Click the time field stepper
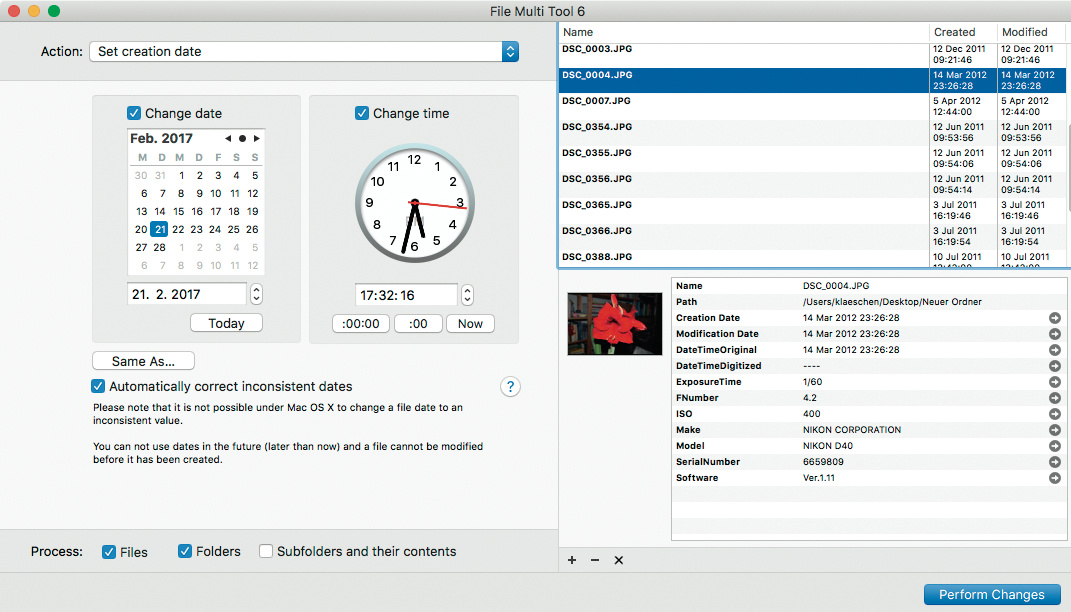The height and width of the screenshot is (612, 1071). (467, 296)
